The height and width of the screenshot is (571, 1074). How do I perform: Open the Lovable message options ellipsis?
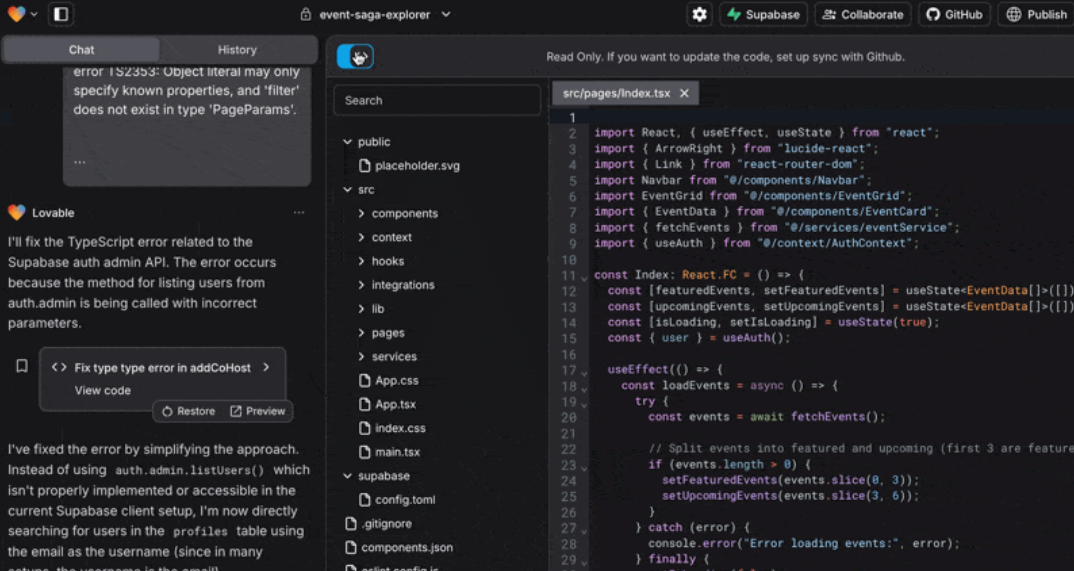tap(298, 213)
